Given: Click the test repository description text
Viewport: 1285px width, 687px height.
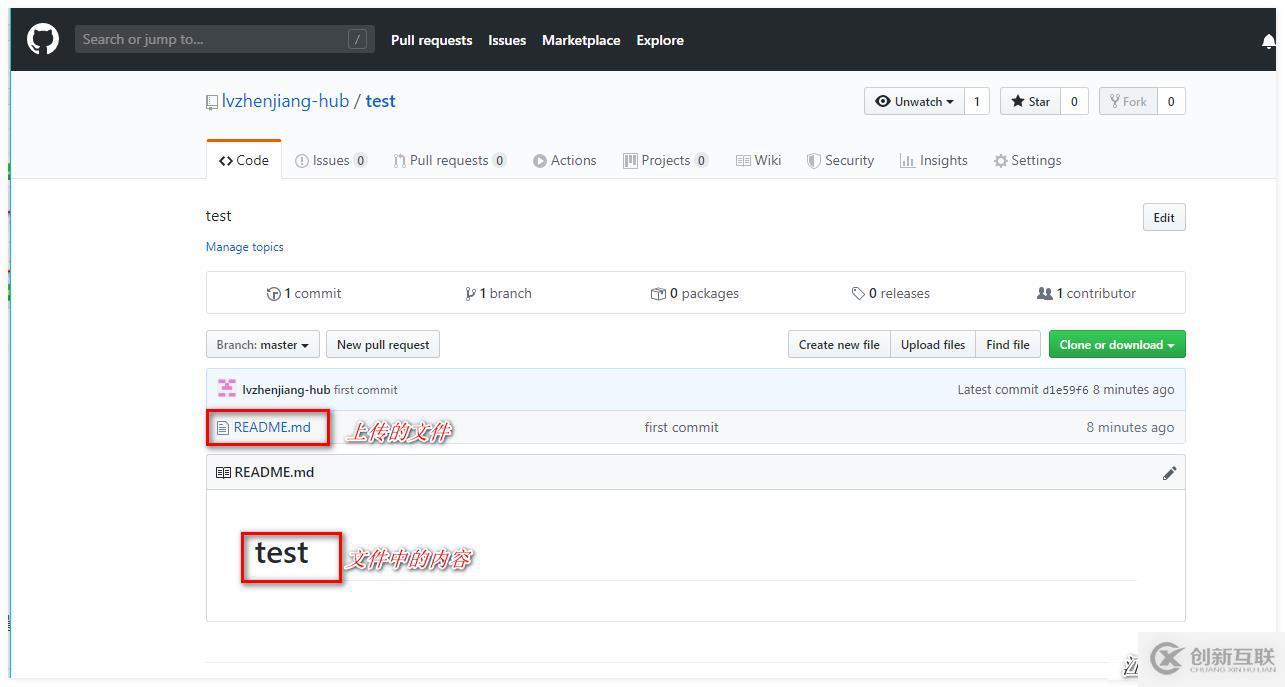Looking at the screenshot, I should click(x=218, y=216).
